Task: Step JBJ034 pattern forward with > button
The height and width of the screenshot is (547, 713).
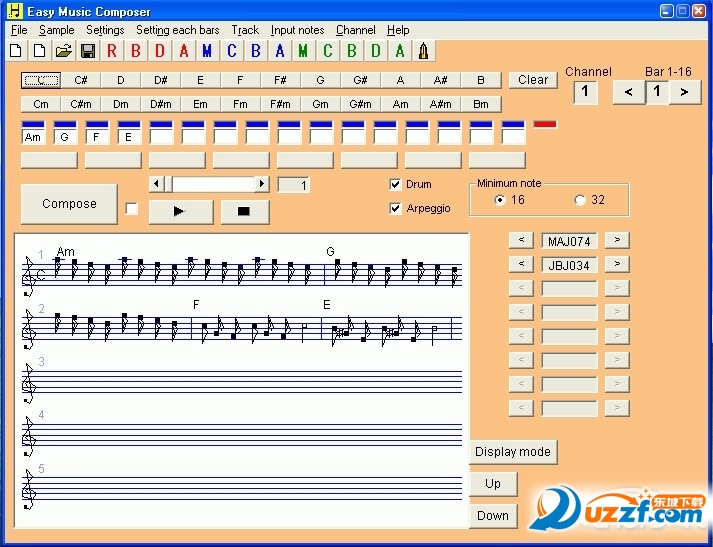Action: (x=617, y=264)
